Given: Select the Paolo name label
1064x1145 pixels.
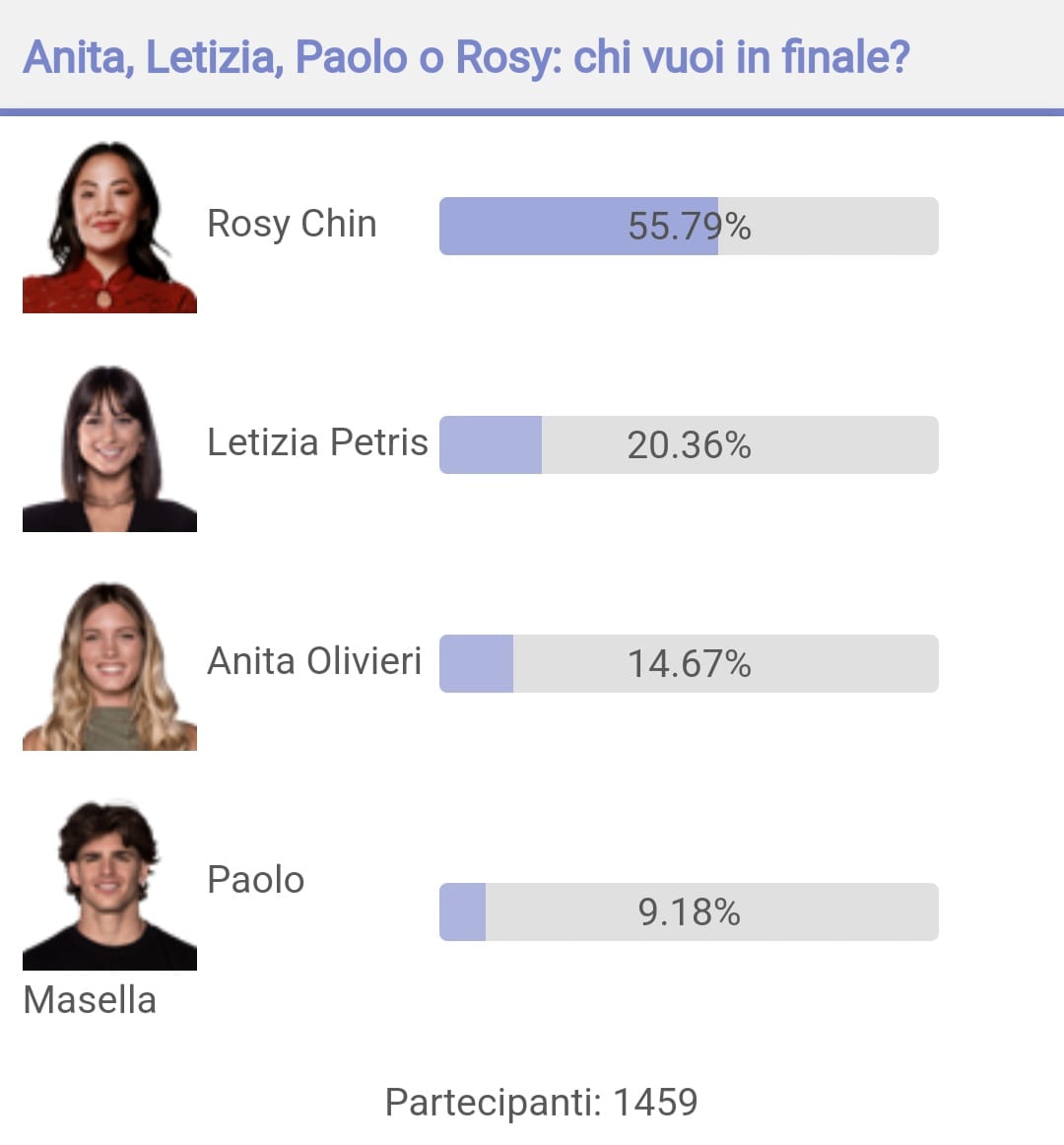Looking at the screenshot, I should (x=255, y=880).
